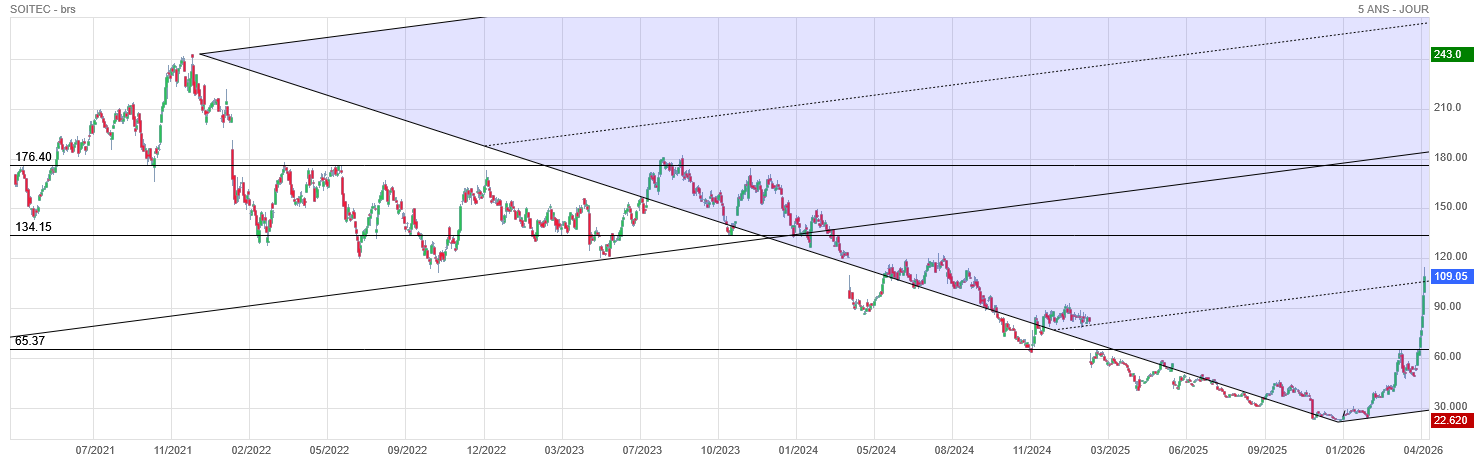The image size is (1474, 460).
Task: Click the 09/2025 date axis label
Action: [x=1265, y=450]
